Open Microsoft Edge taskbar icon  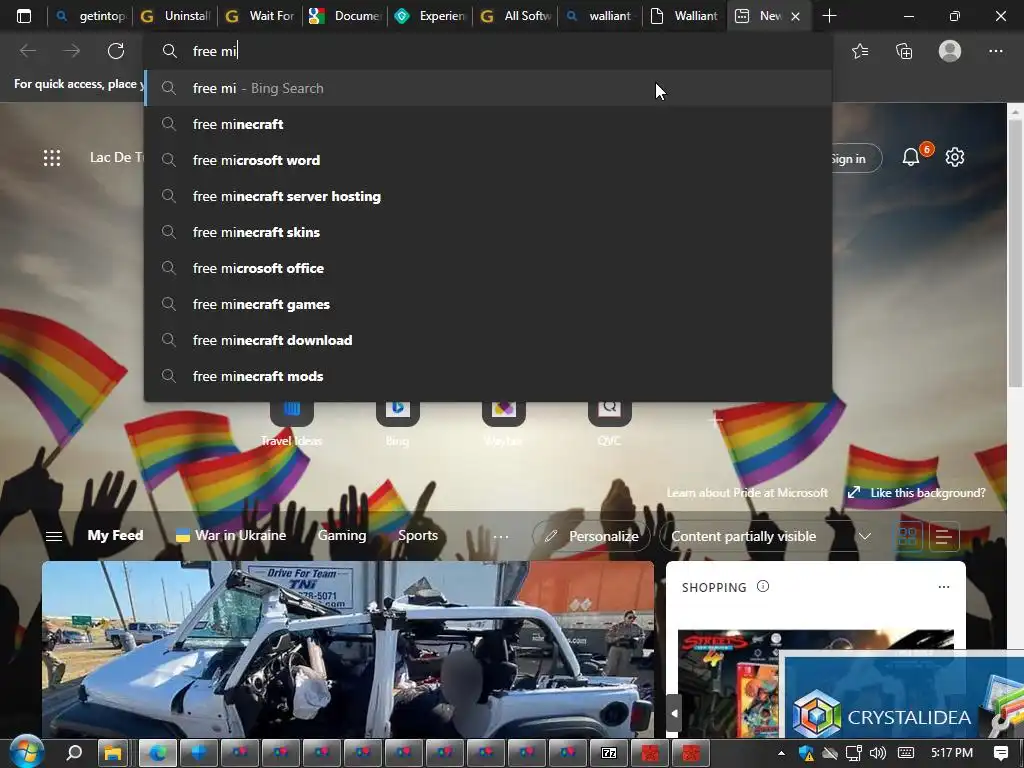tap(156, 753)
